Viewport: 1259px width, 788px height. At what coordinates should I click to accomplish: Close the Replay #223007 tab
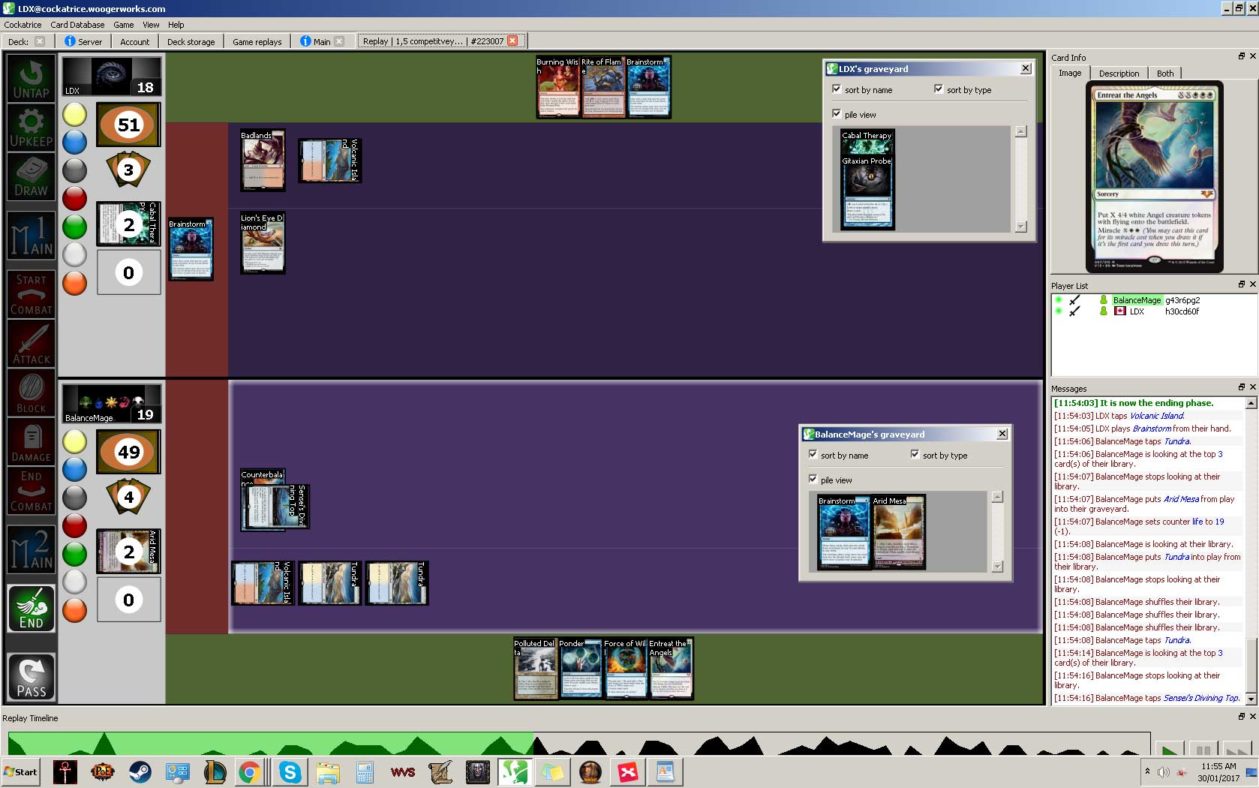point(513,41)
